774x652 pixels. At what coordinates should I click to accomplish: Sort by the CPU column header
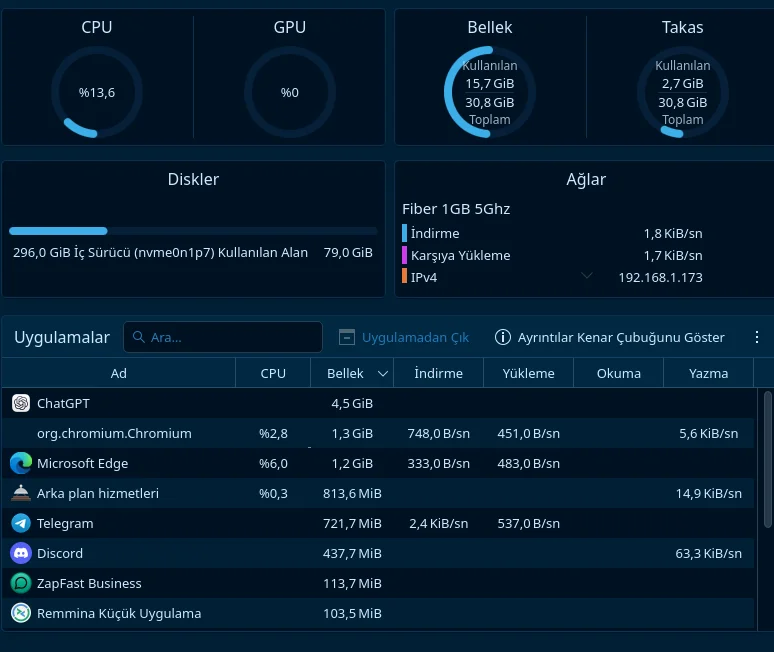point(273,373)
